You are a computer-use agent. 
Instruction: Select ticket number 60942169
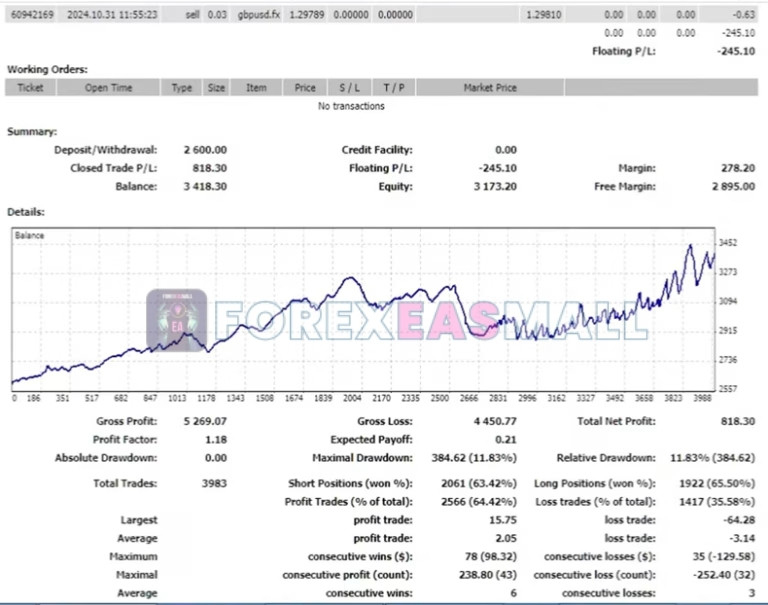[x=32, y=15]
